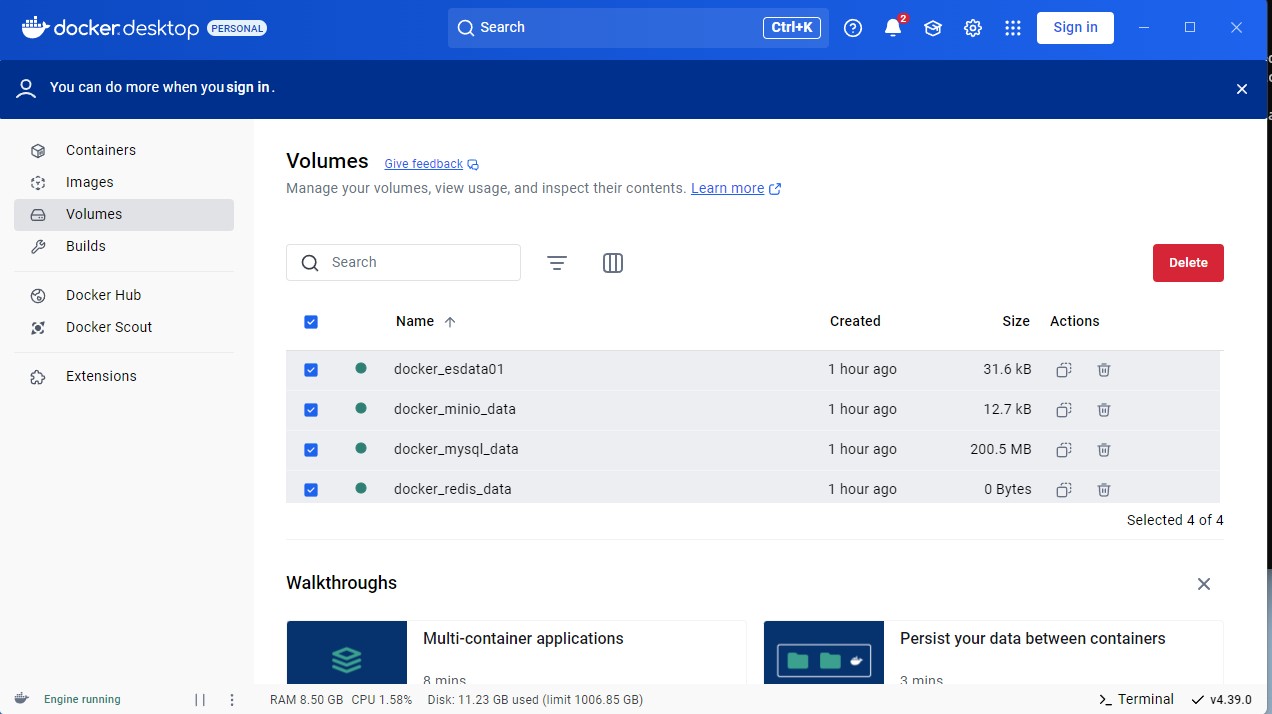Open notifications bell with 2 badge
The width and height of the screenshot is (1272, 714).
[893, 28]
